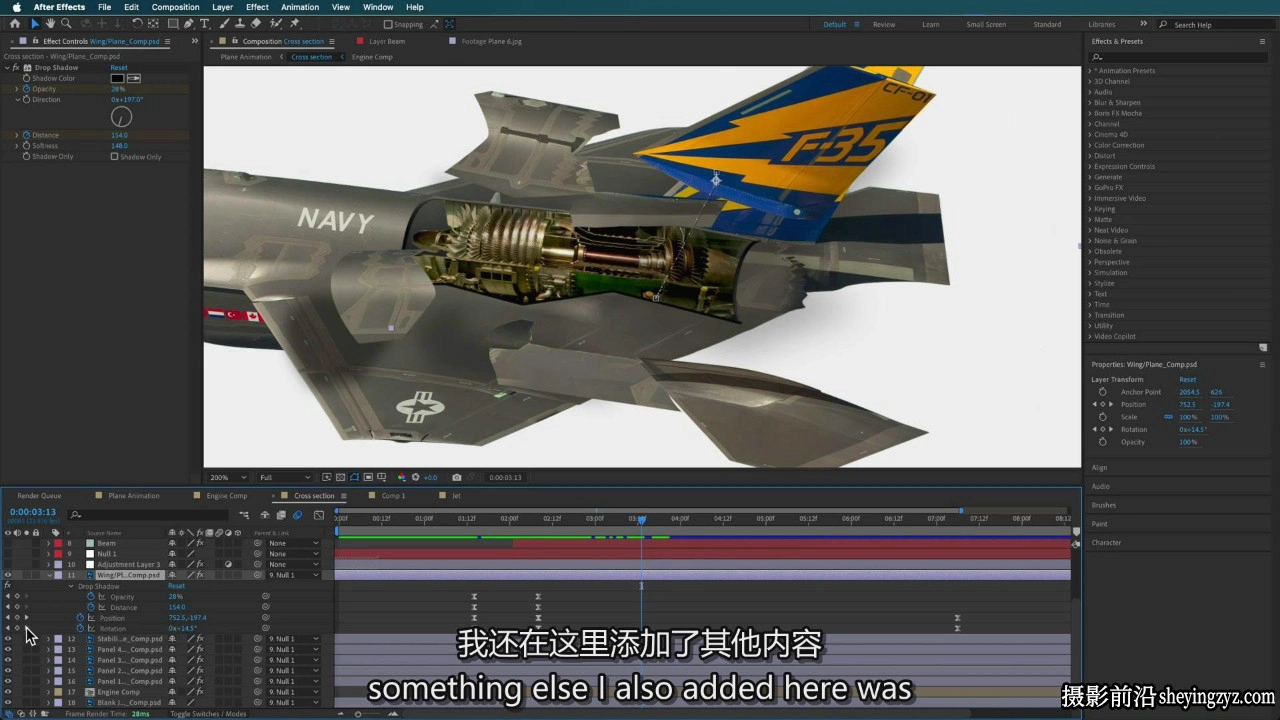The height and width of the screenshot is (720, 1280).
Task: Click the timeline layer search field
Action: tap(150, 515)
